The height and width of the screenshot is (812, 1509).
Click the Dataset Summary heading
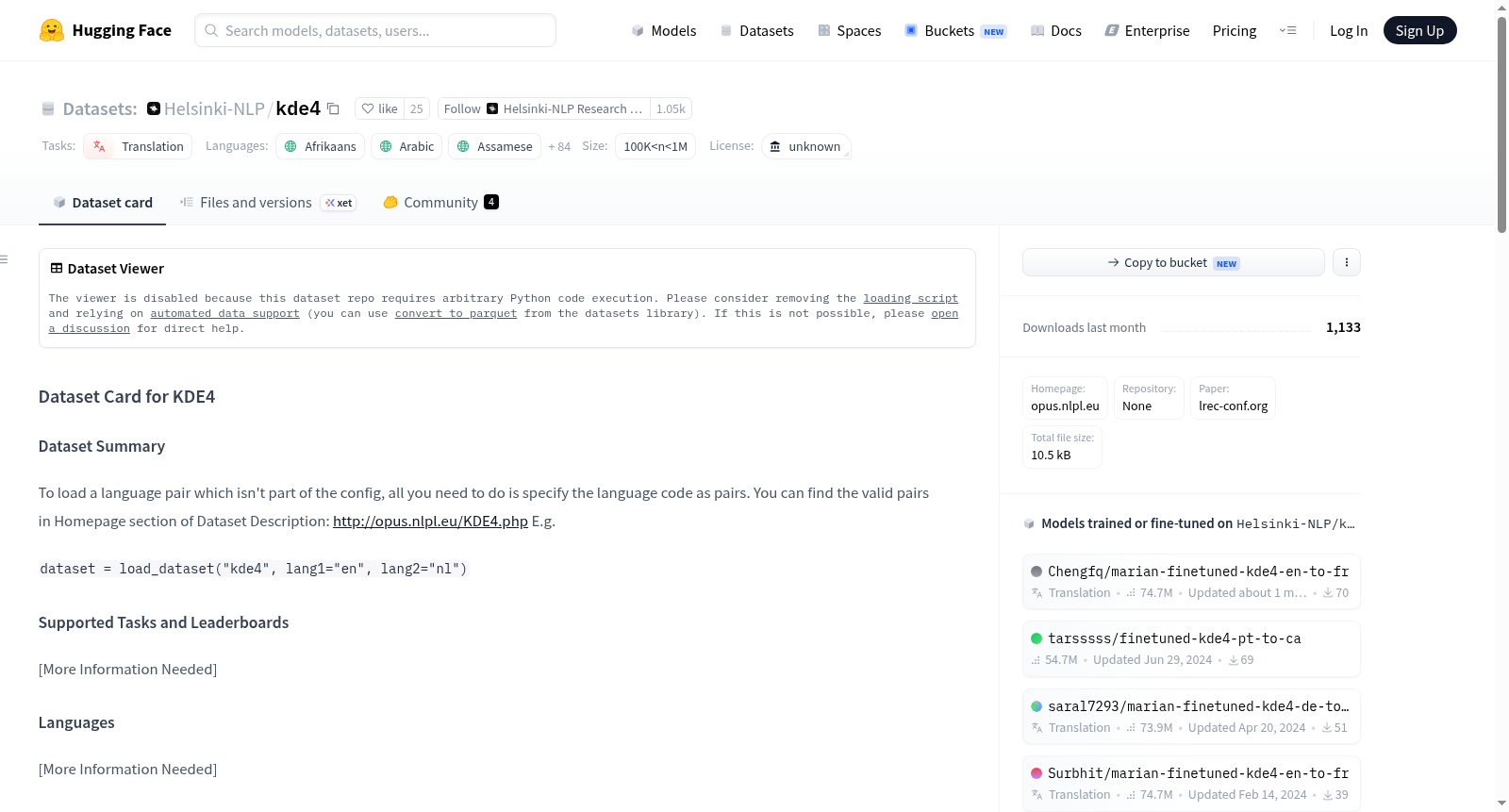point(102,446)
